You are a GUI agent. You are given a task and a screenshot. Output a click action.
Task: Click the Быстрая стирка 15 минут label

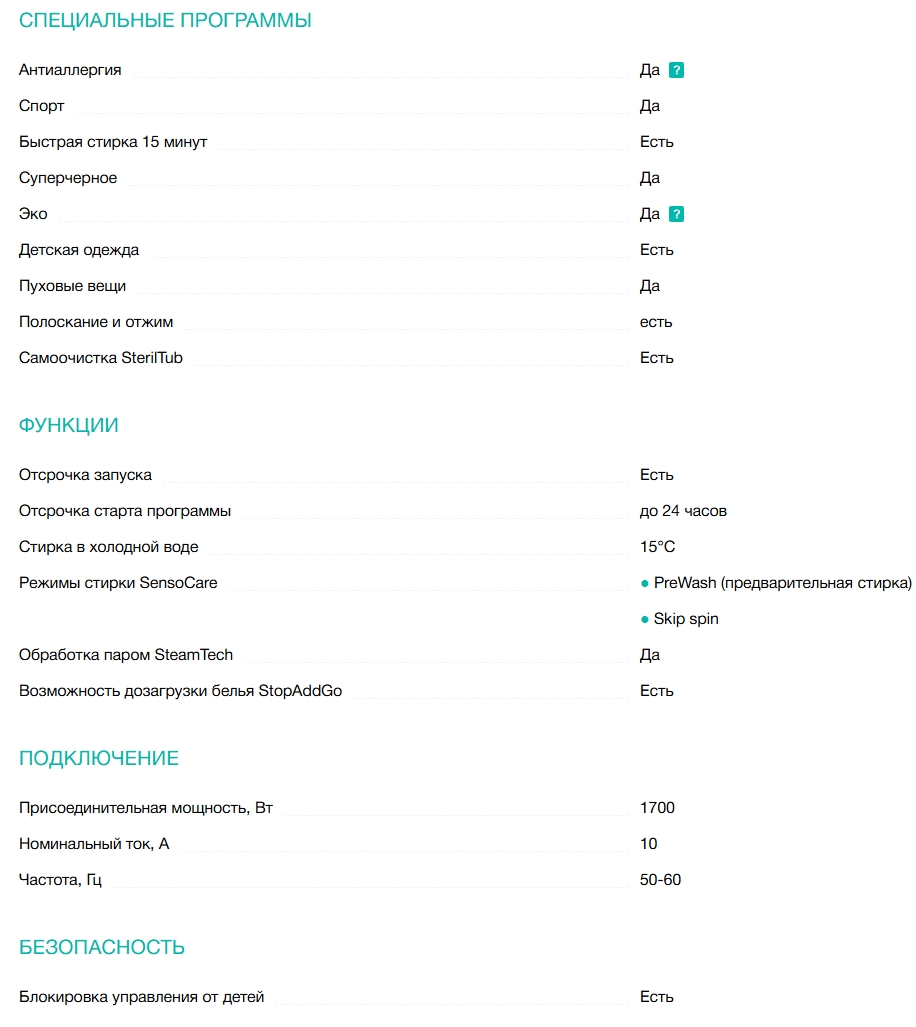(x=113, y=142)
